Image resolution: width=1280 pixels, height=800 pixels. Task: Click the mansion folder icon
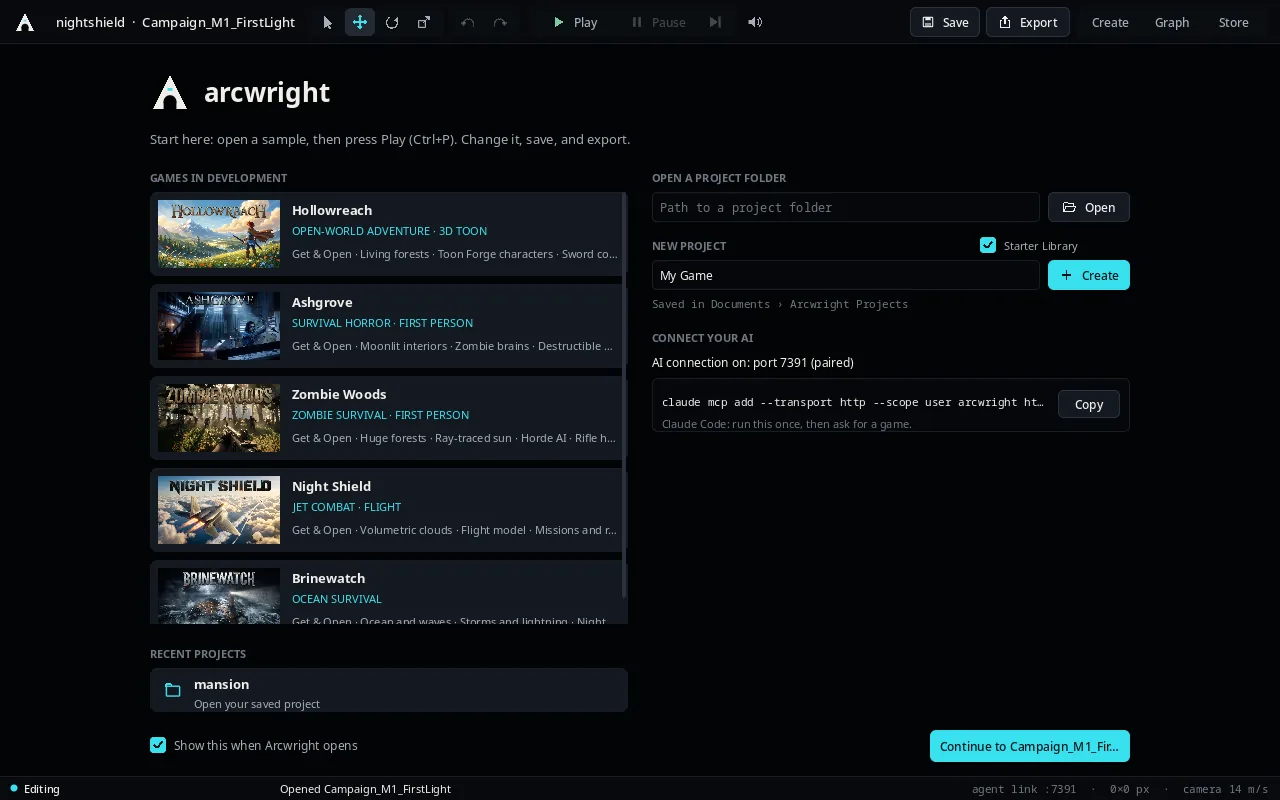(x=173, y=690)
